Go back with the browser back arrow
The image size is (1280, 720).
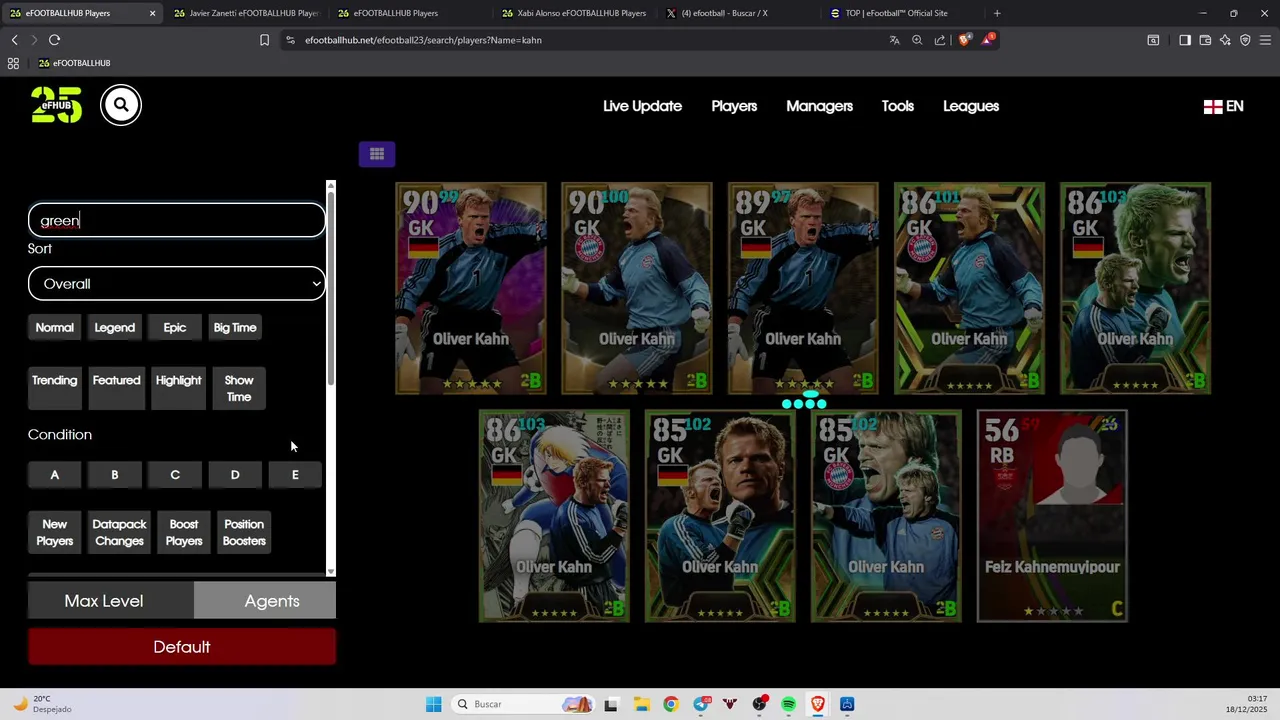[x=14, y=40]
